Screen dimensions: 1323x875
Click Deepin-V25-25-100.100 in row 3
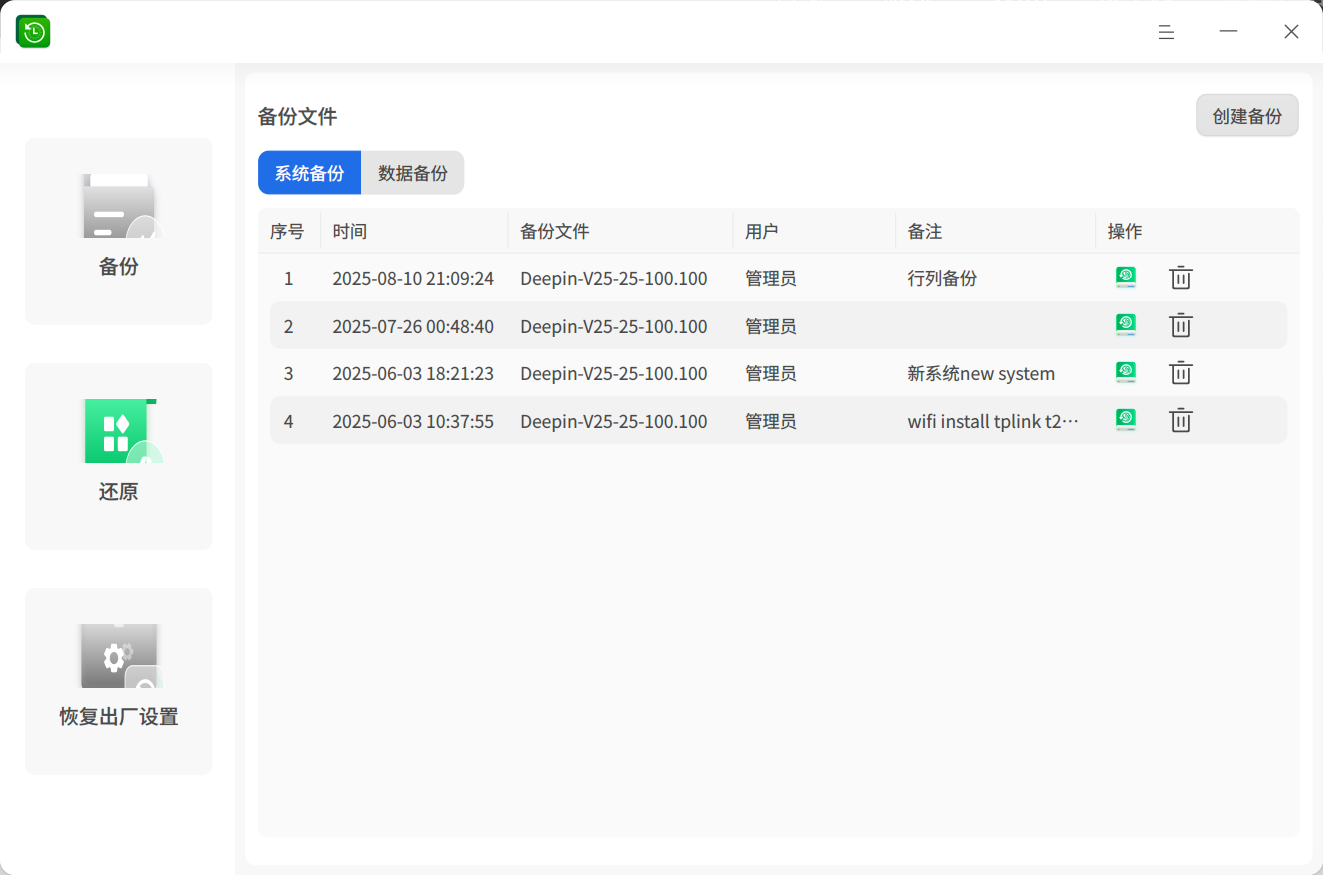point(614,374)
